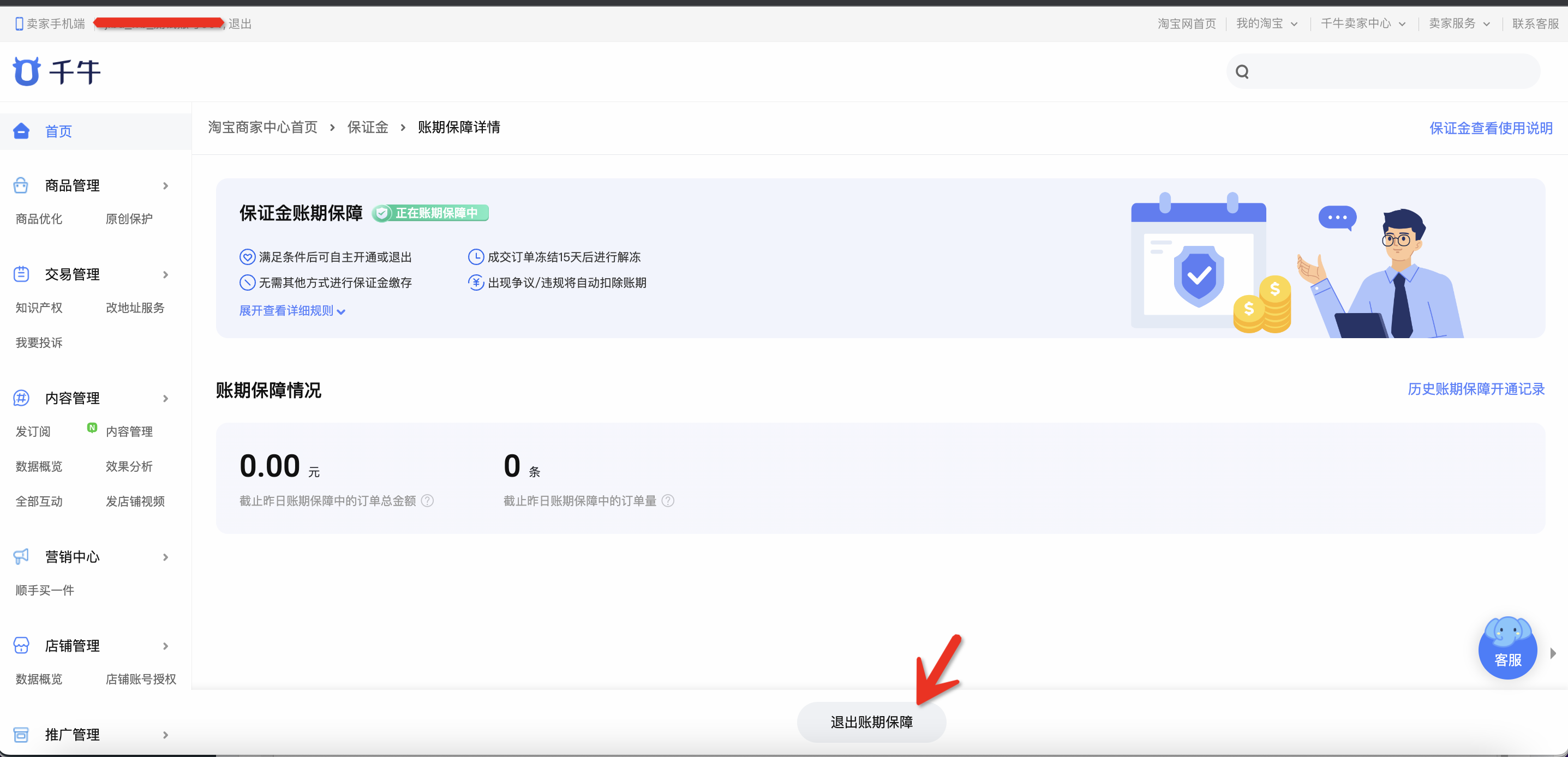
Task: Click help icon beside 订单总金额 label
Action: pos(427,500)
